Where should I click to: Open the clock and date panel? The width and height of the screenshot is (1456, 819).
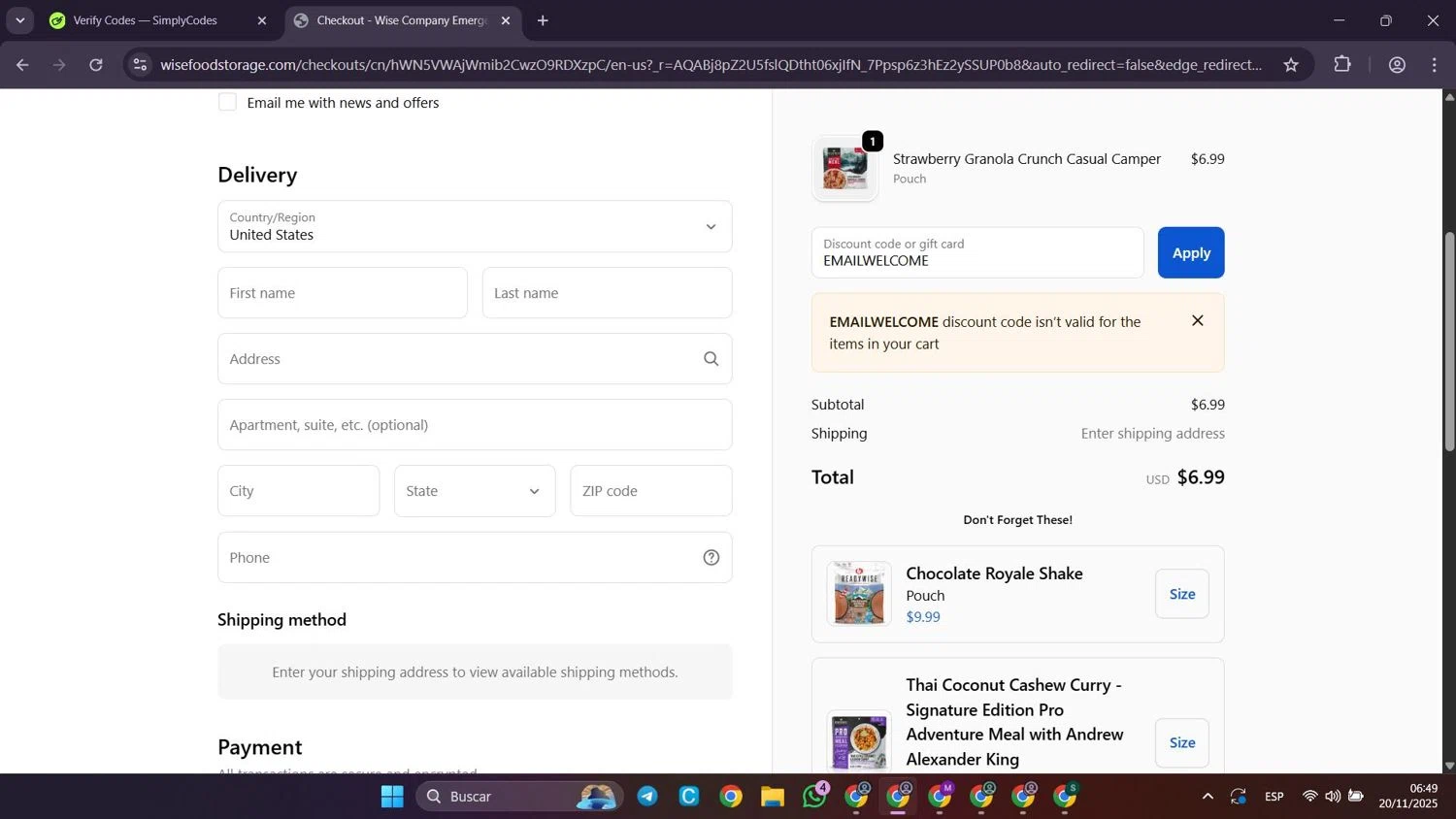1409,797
